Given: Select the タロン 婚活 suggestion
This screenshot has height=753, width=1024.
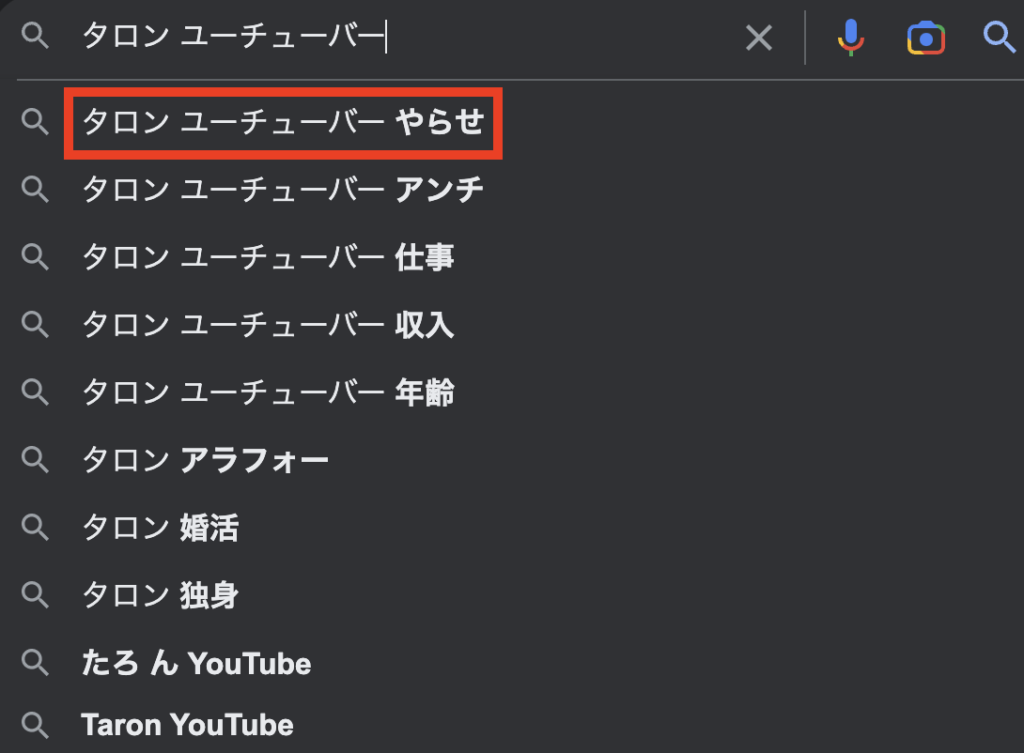Looking at the screenshot, I should tap(160, 528).
